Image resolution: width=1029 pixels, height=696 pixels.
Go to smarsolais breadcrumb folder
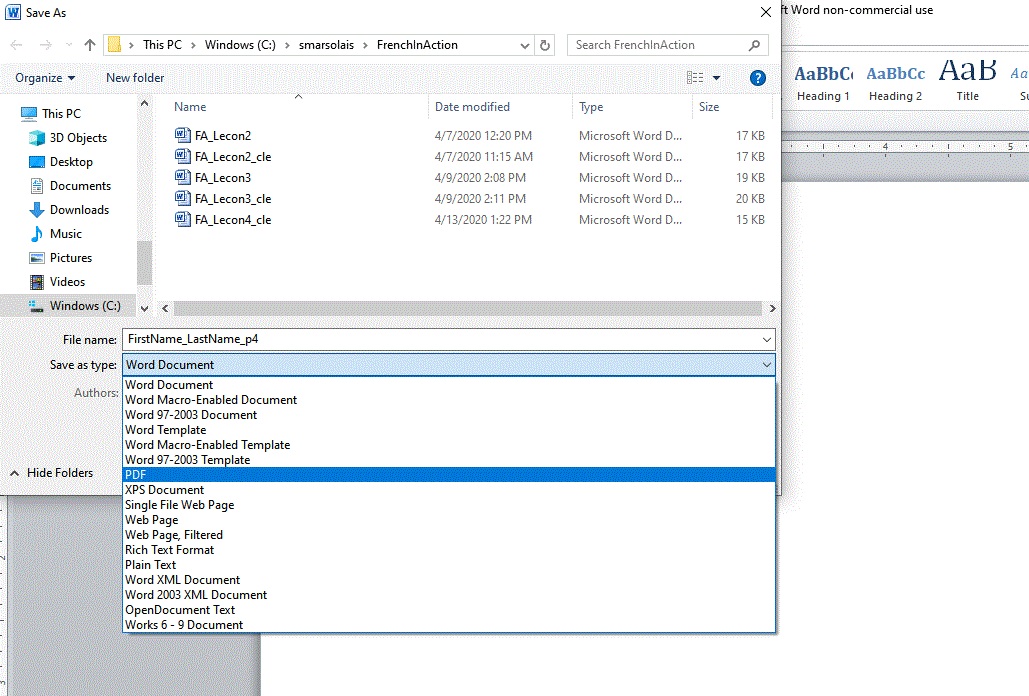(x=326, y=45)
